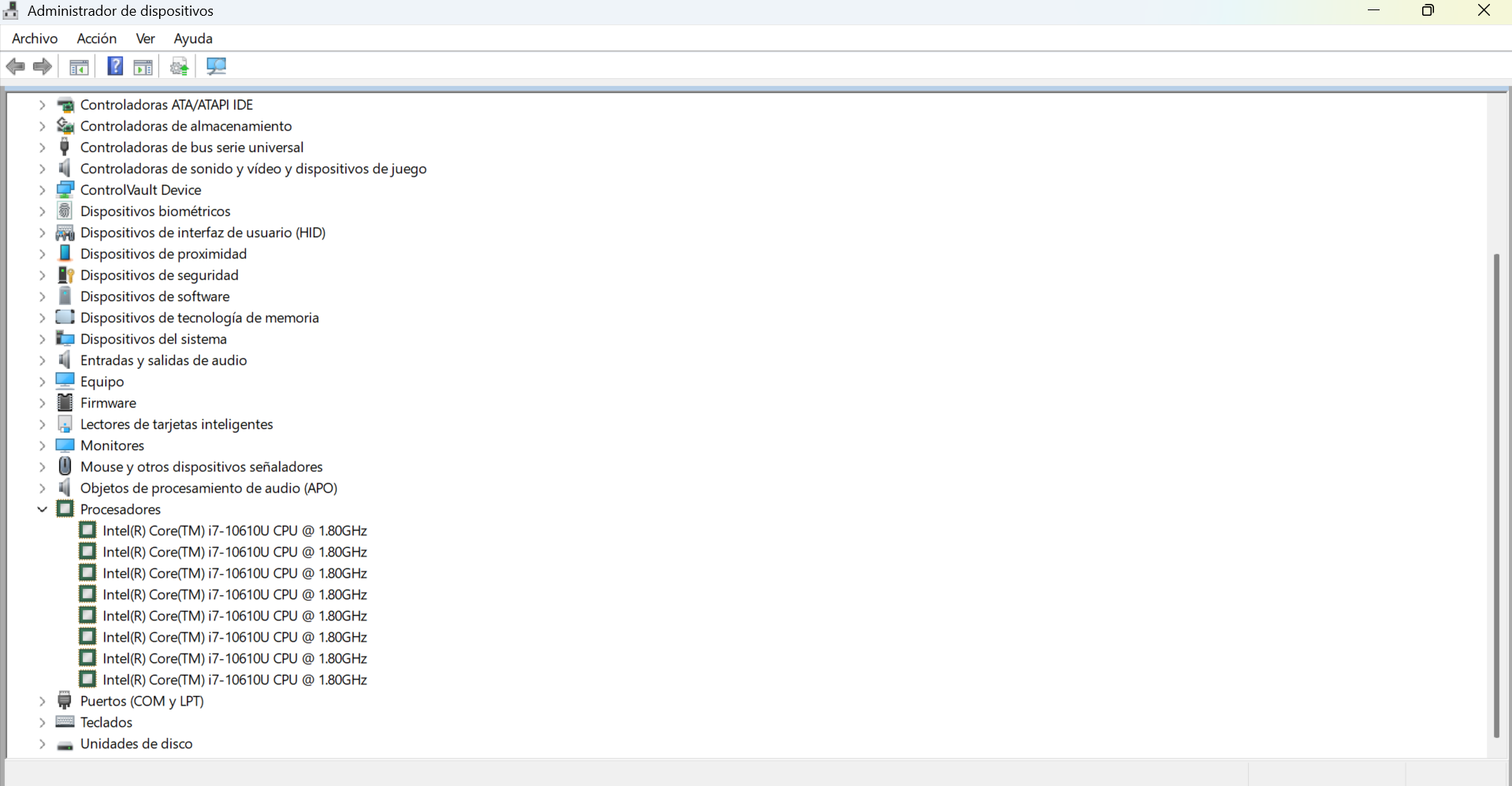This screenshot has height=786, width=1512.
Task: Click the Forward arrow toolbar icon
Action: click(43, 67)
